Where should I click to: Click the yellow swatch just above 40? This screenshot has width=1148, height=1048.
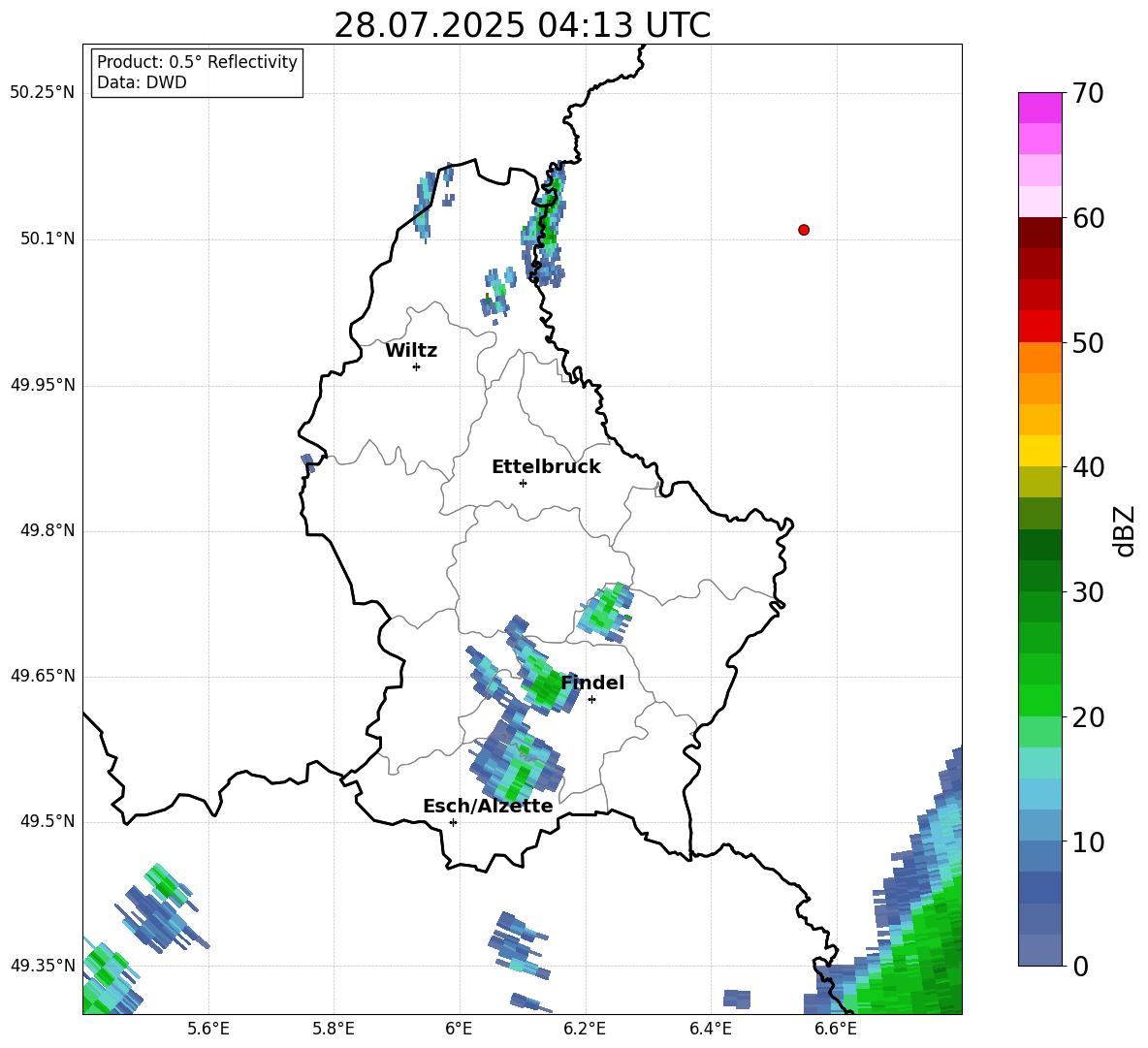(1039, 451)
